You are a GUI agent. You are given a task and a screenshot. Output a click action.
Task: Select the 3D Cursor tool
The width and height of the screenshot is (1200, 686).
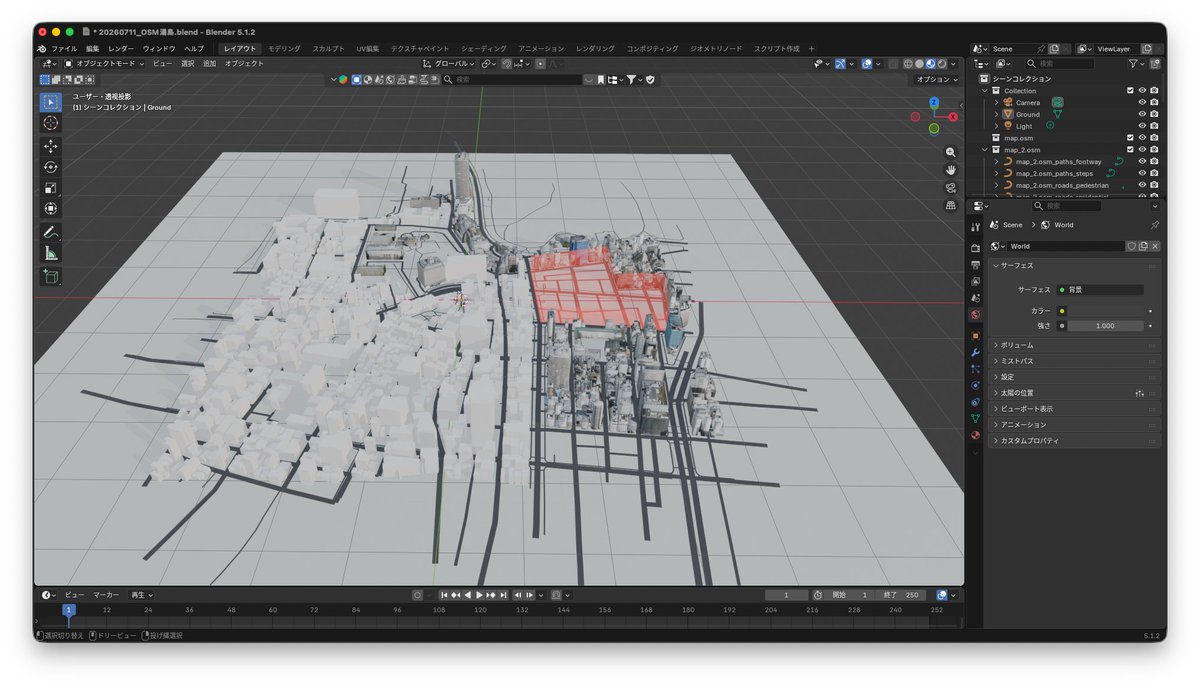51,122
